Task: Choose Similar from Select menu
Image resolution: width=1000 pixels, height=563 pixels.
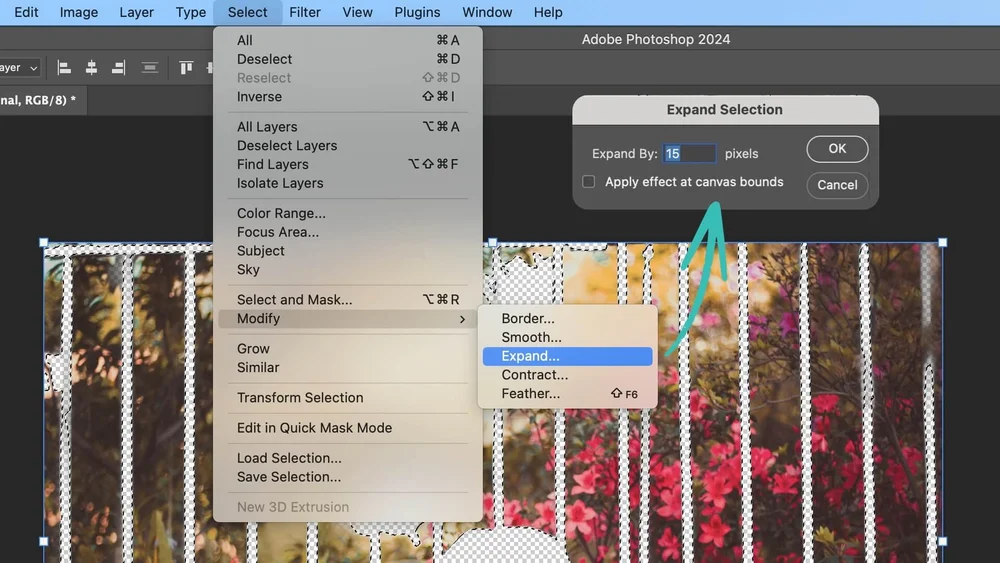Action: [x=348, y=367]
